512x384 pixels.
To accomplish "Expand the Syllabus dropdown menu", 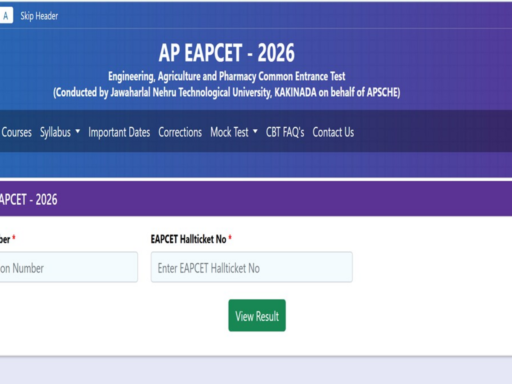I will (x=60, y=132).
